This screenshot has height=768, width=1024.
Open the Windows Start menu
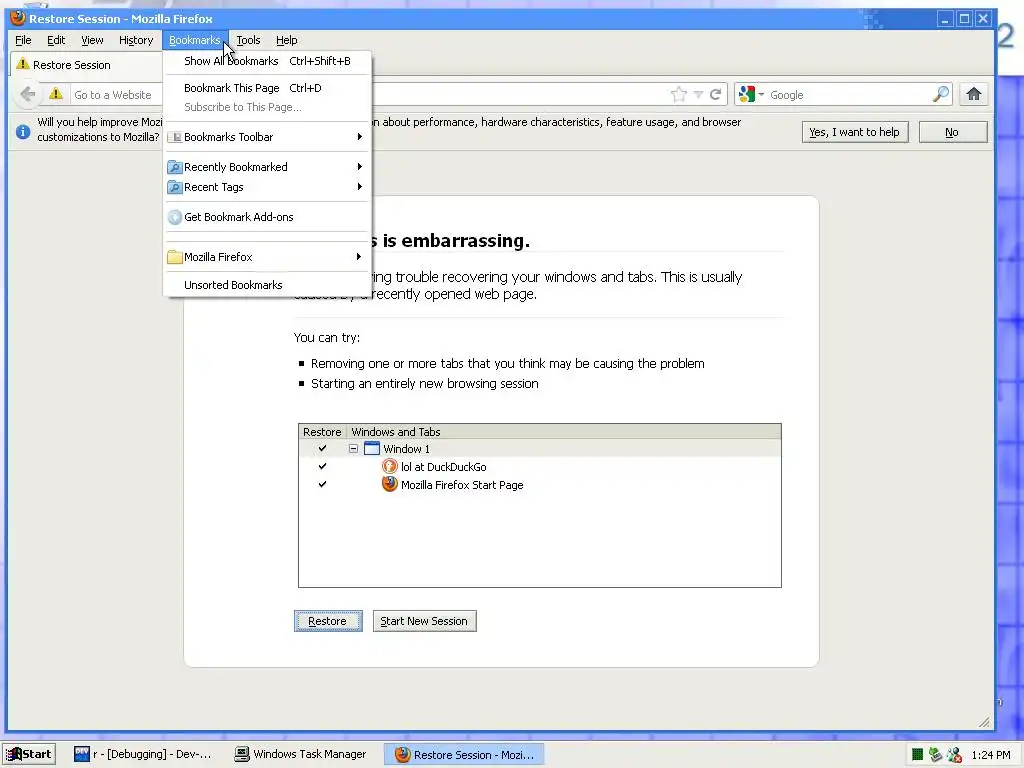29,754
